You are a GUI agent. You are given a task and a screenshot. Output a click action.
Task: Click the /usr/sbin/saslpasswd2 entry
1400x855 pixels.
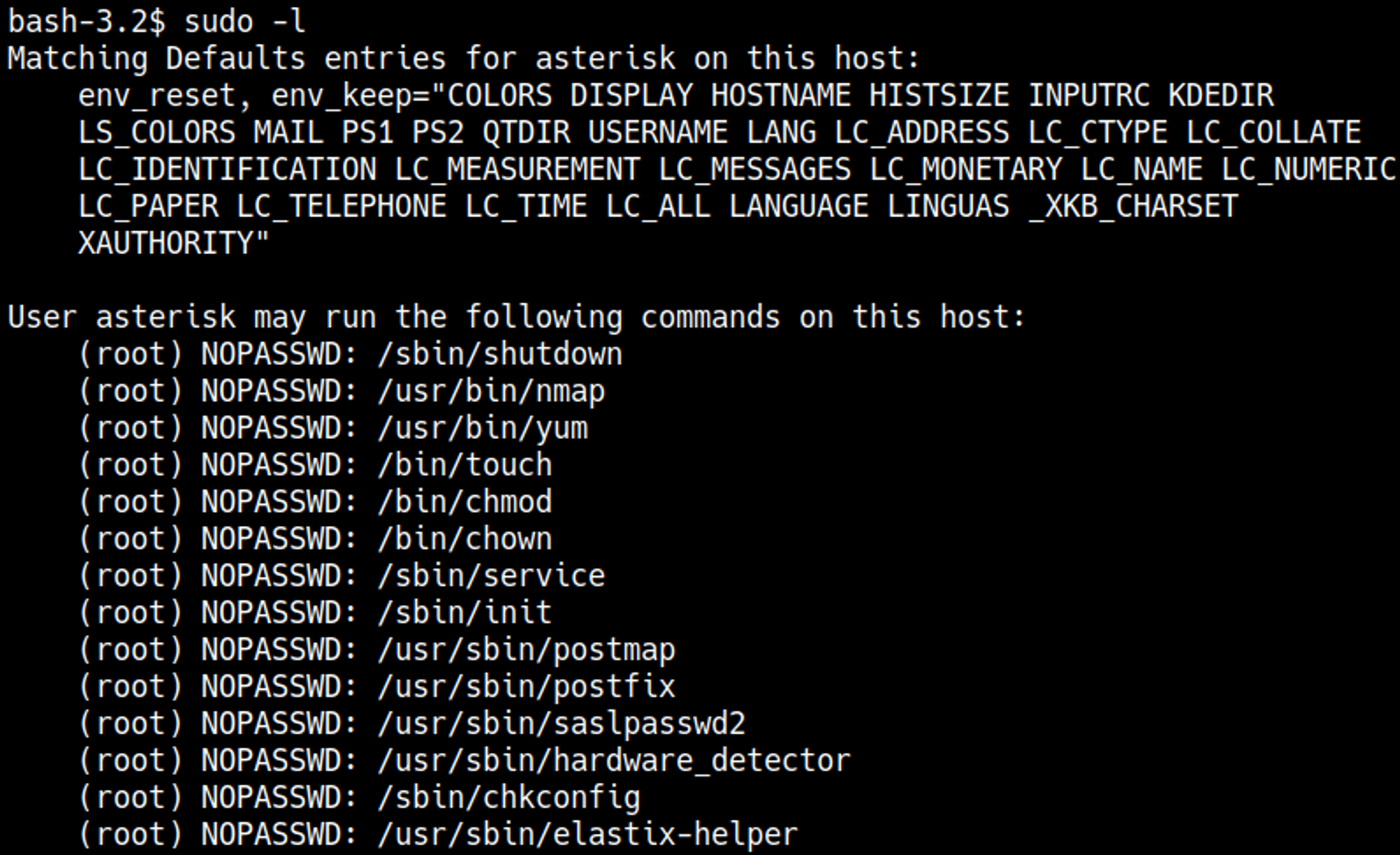click(x=561, y=724)
